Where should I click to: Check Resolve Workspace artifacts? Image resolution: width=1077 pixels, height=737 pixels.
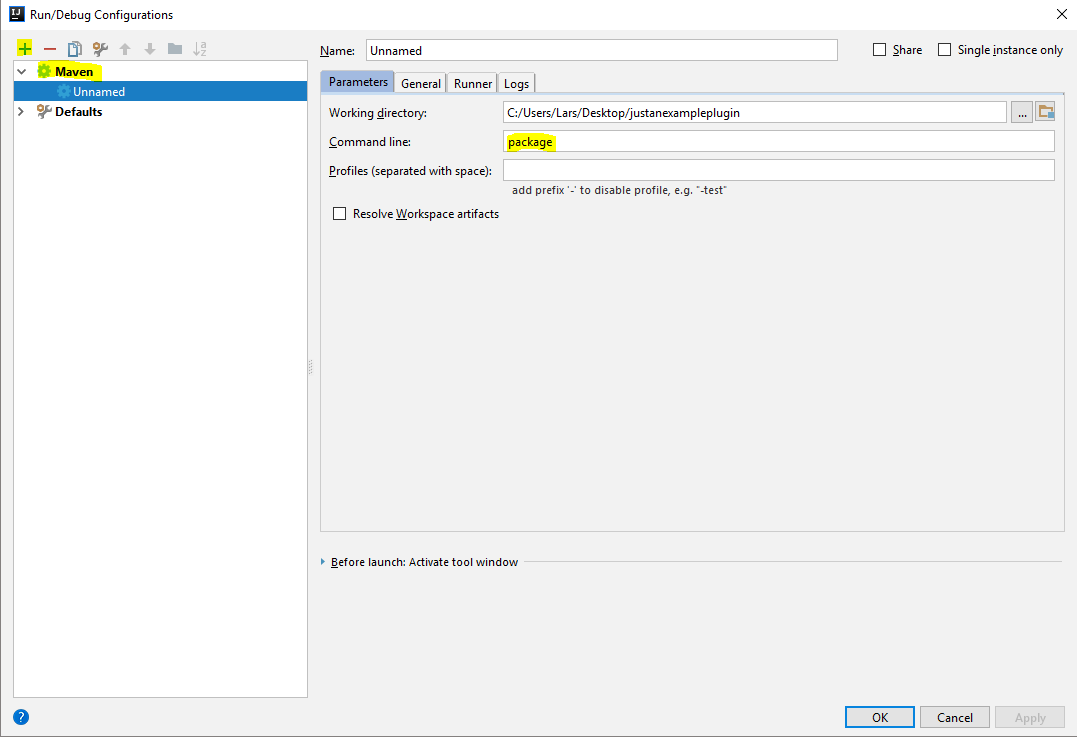[339, 213]
